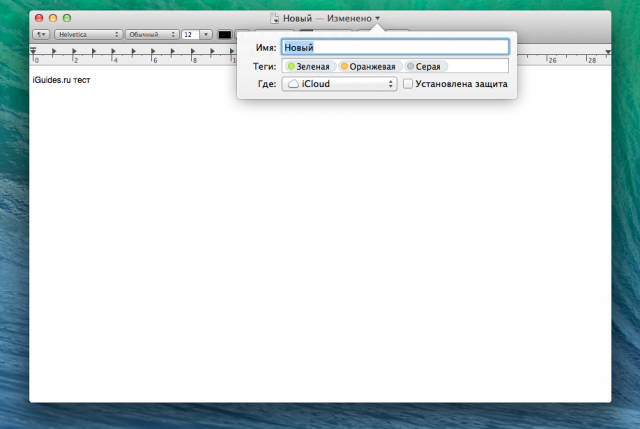
Task: Click the document proxy icon in the title bar
Action: pos(275,18)
